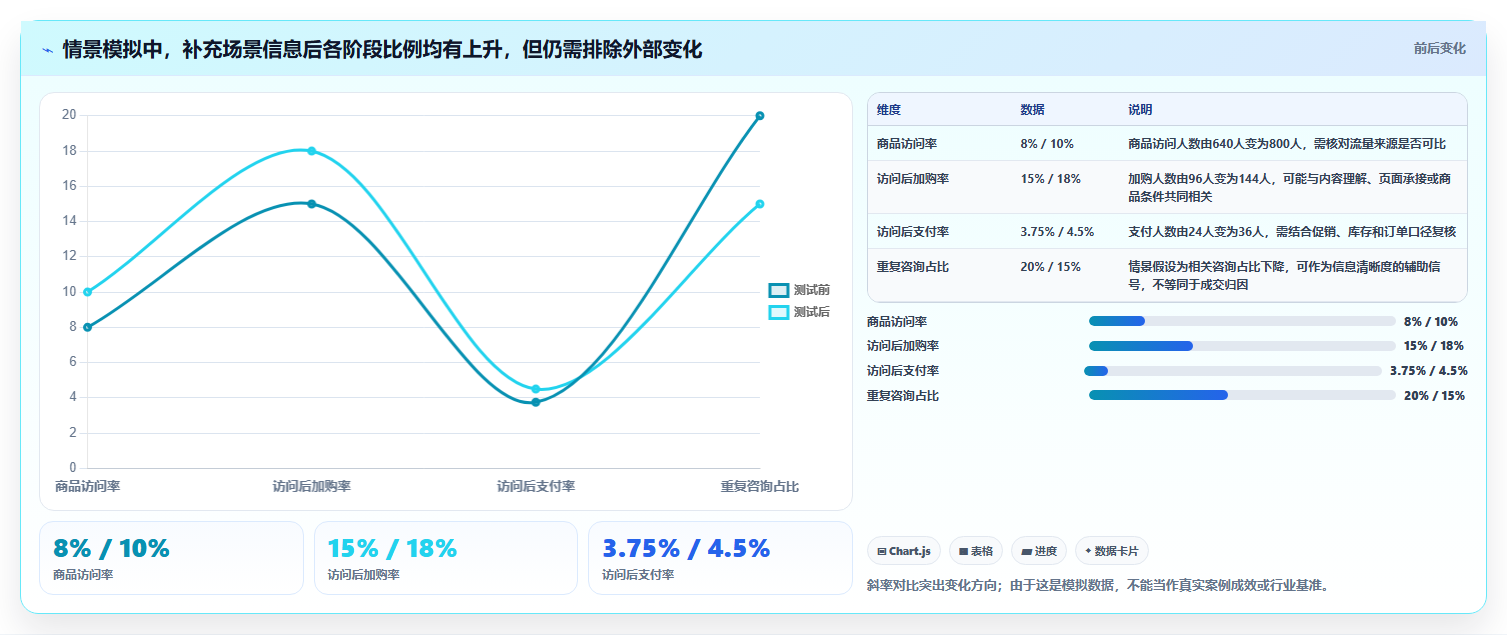Select table cell 15% / 18%
Screen dimensions: 1507x635
point(1051,179)
